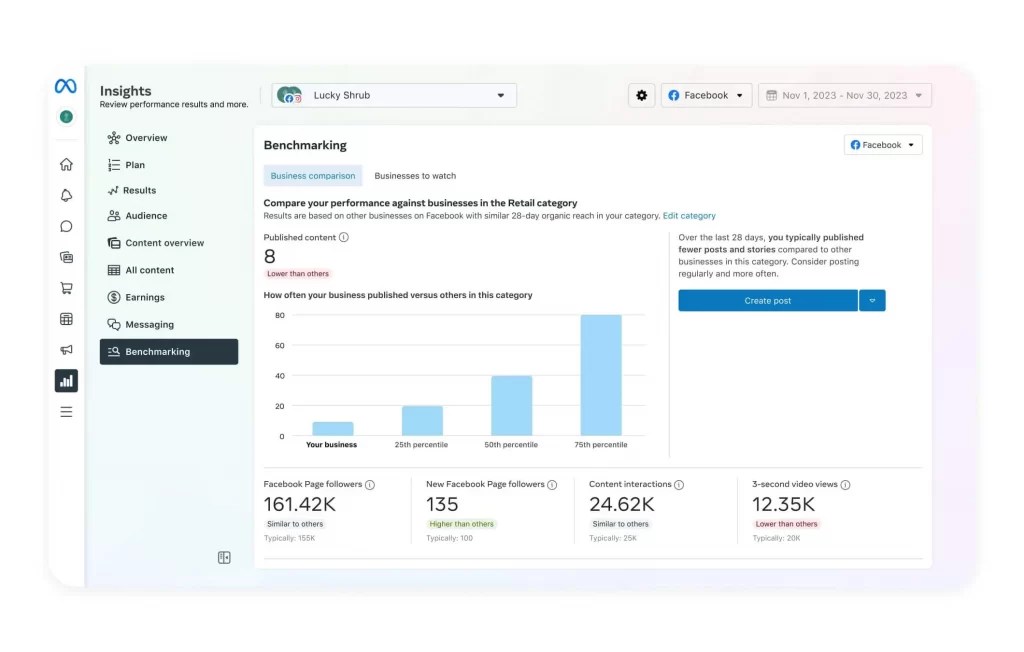Switch to the Businesses to watch tab
This screenshot has height=652, width=1024.
[x=415, y=175]
